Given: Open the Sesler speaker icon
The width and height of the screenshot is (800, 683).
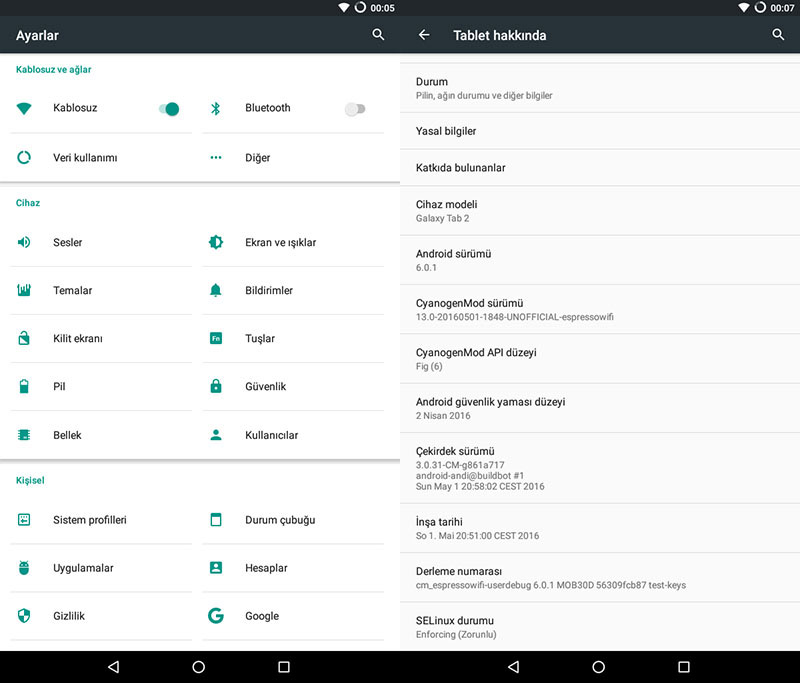Looking at the screenshot, I should (x=24, y=242).
